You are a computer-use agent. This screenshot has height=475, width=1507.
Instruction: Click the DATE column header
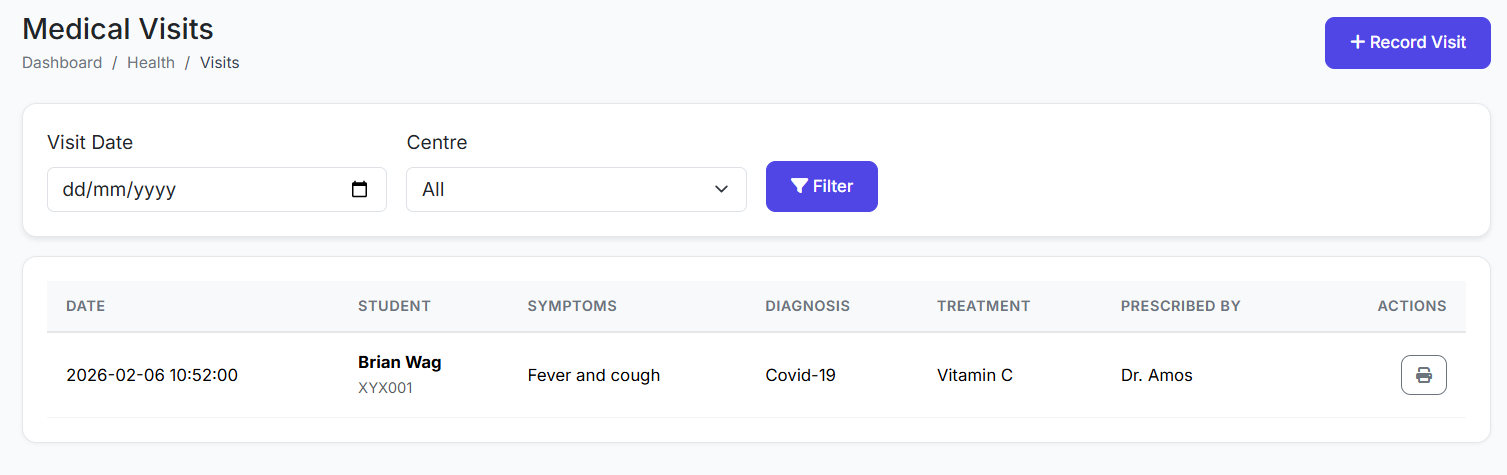pyautogui.click(x=86, y=306)
